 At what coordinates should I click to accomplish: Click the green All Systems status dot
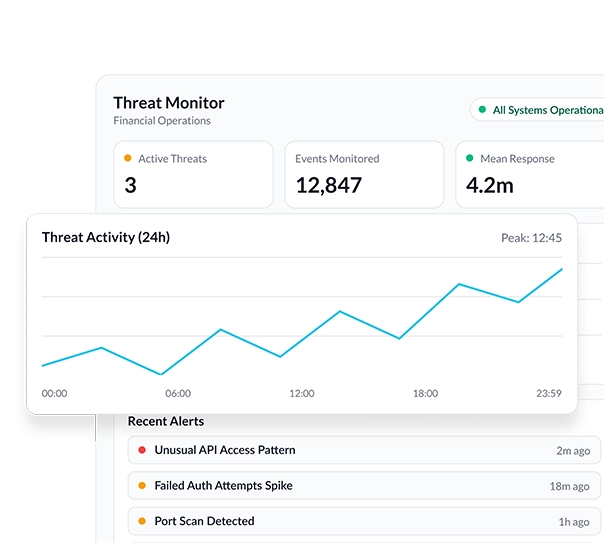click(482, 109)
